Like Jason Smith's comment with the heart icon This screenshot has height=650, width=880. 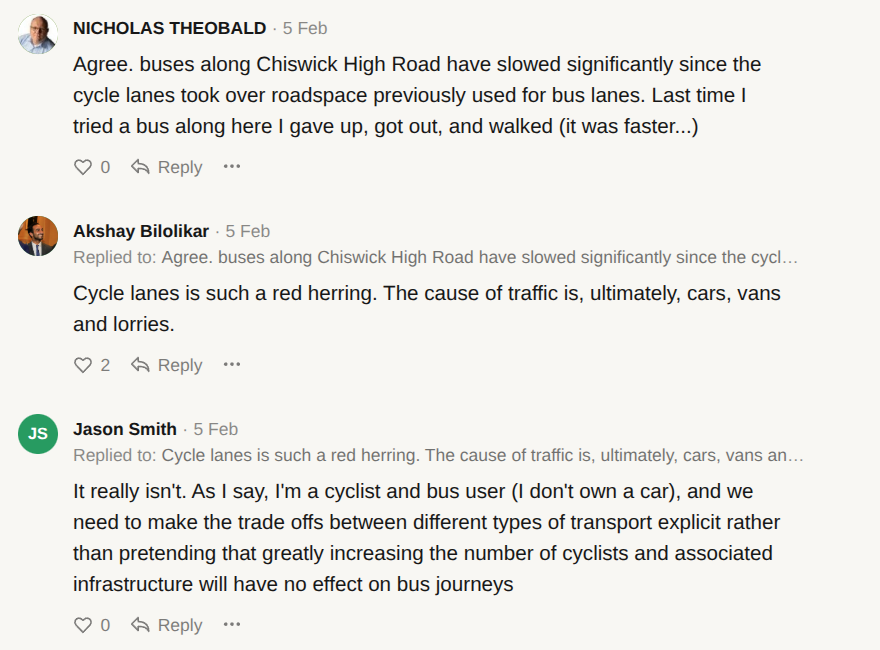coord(83,625)
